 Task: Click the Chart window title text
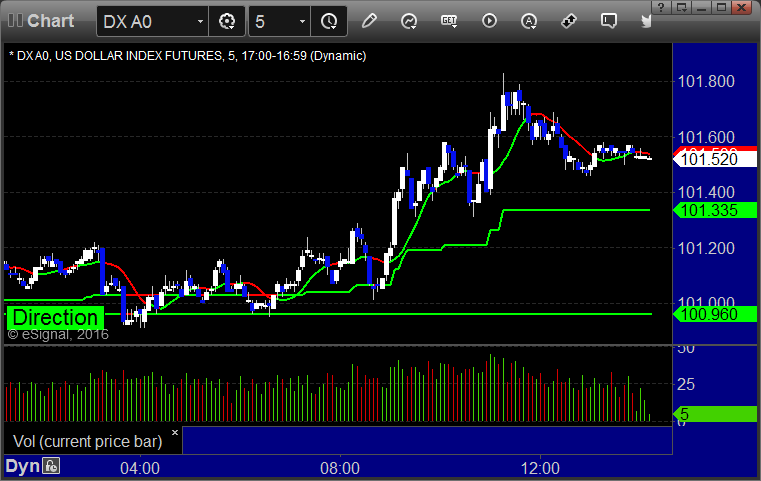50,21
